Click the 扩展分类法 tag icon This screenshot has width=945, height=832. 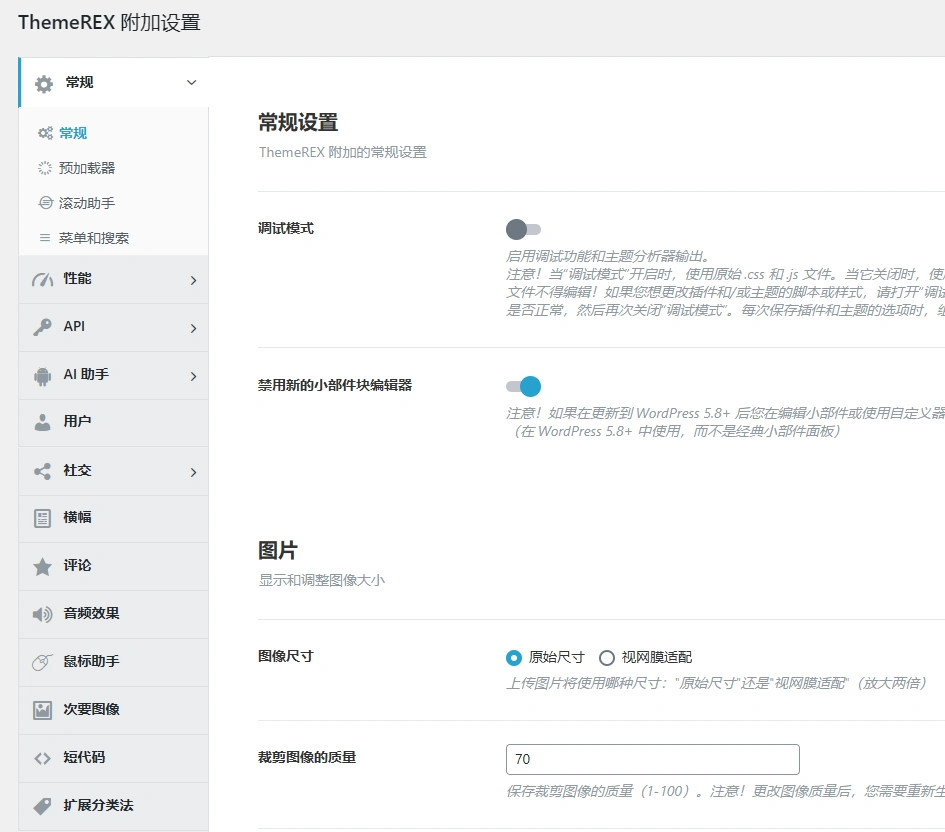[44, 805]
